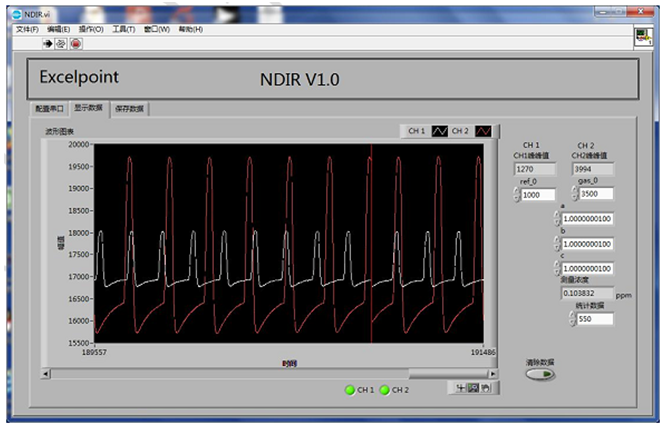The height and width of the screenshot is (426, 662).
Task: Click the ppm unit label
Action: point(624,296)
